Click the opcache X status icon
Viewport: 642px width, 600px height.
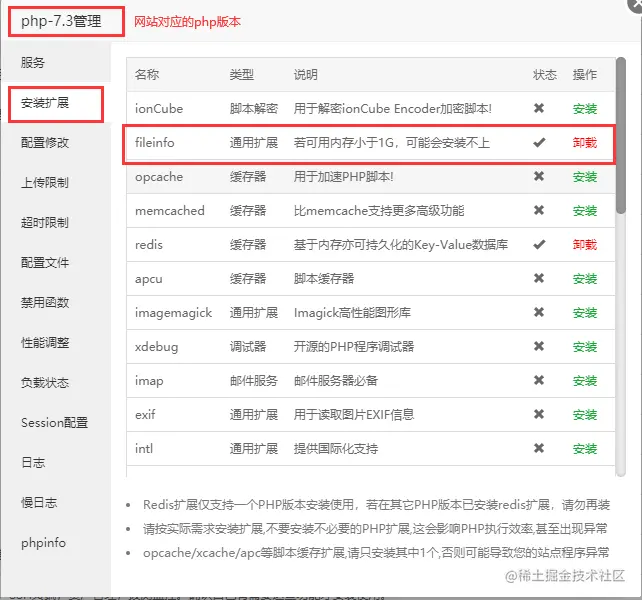pyautogui.click(x=539, y=176)
